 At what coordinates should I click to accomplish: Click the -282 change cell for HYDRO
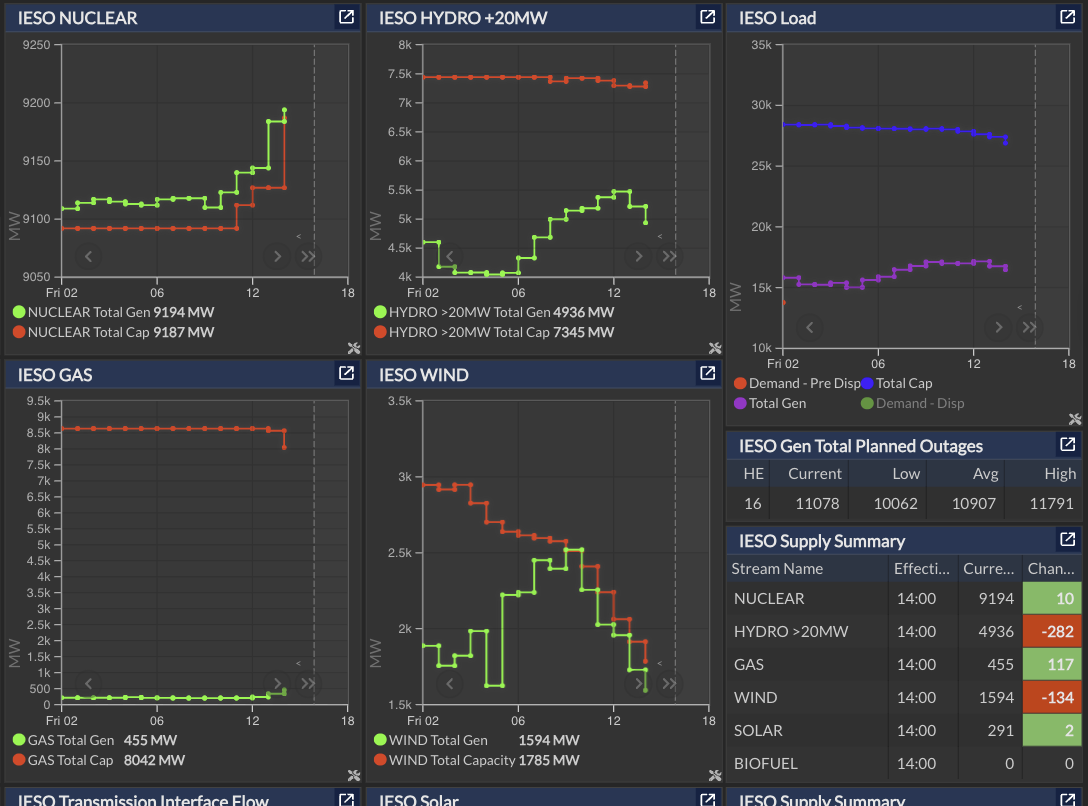pyautogui.click(x=1052, y=632)
